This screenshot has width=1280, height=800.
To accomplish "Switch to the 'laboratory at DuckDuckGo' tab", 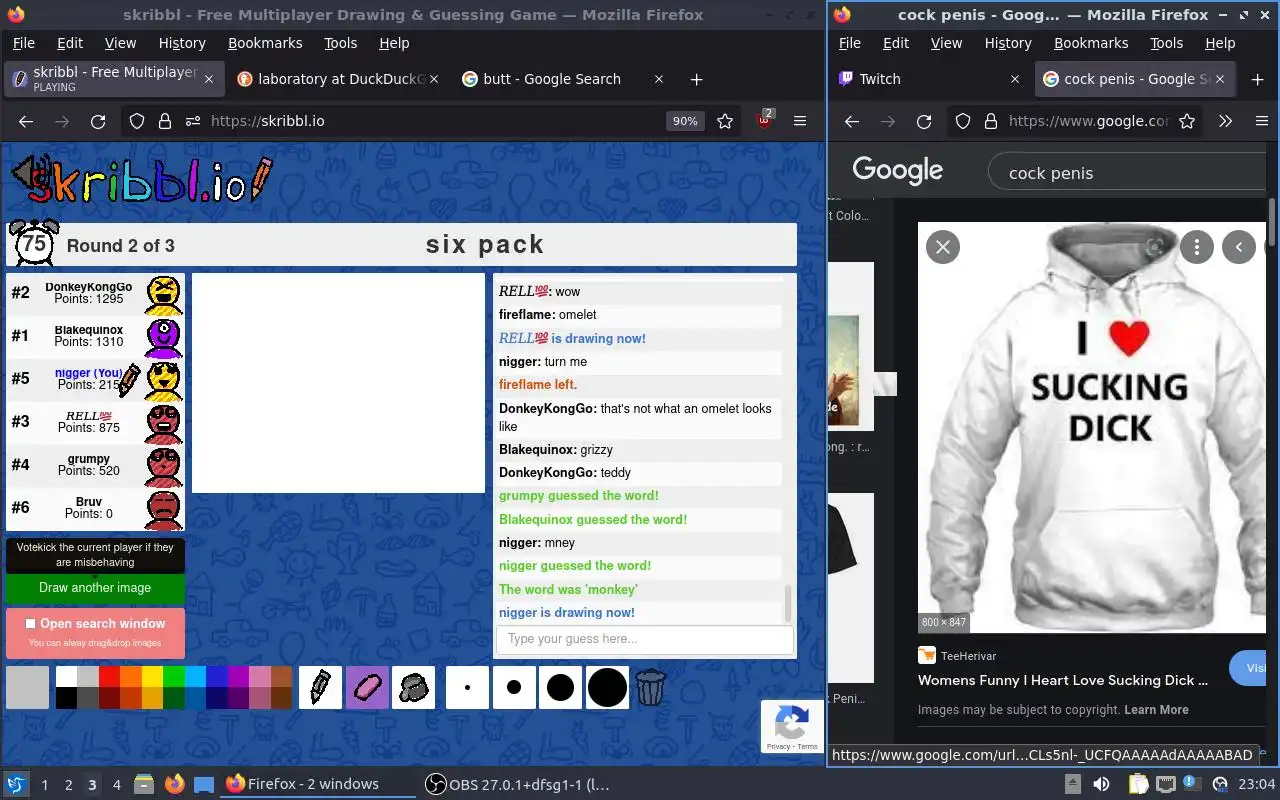I will point(339,79).
